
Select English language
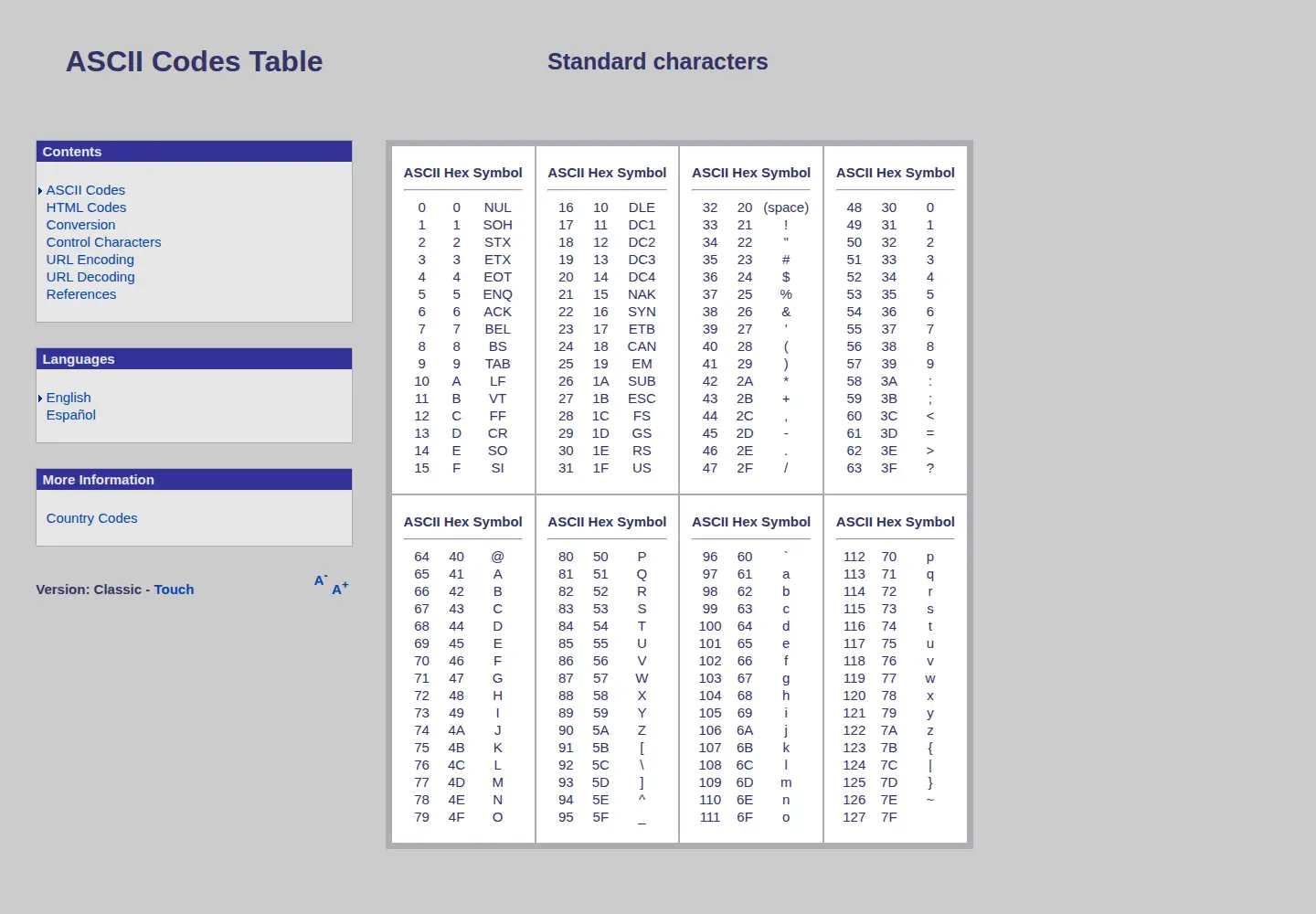(x=69, y=398)
